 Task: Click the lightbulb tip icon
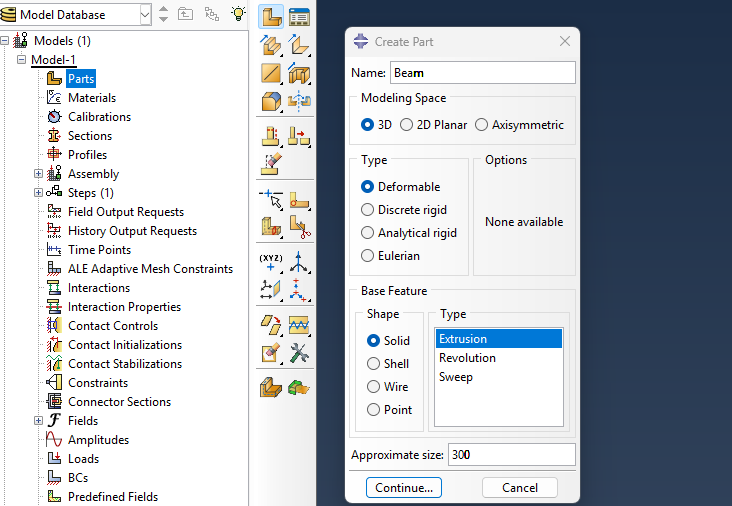click(238, 14)
